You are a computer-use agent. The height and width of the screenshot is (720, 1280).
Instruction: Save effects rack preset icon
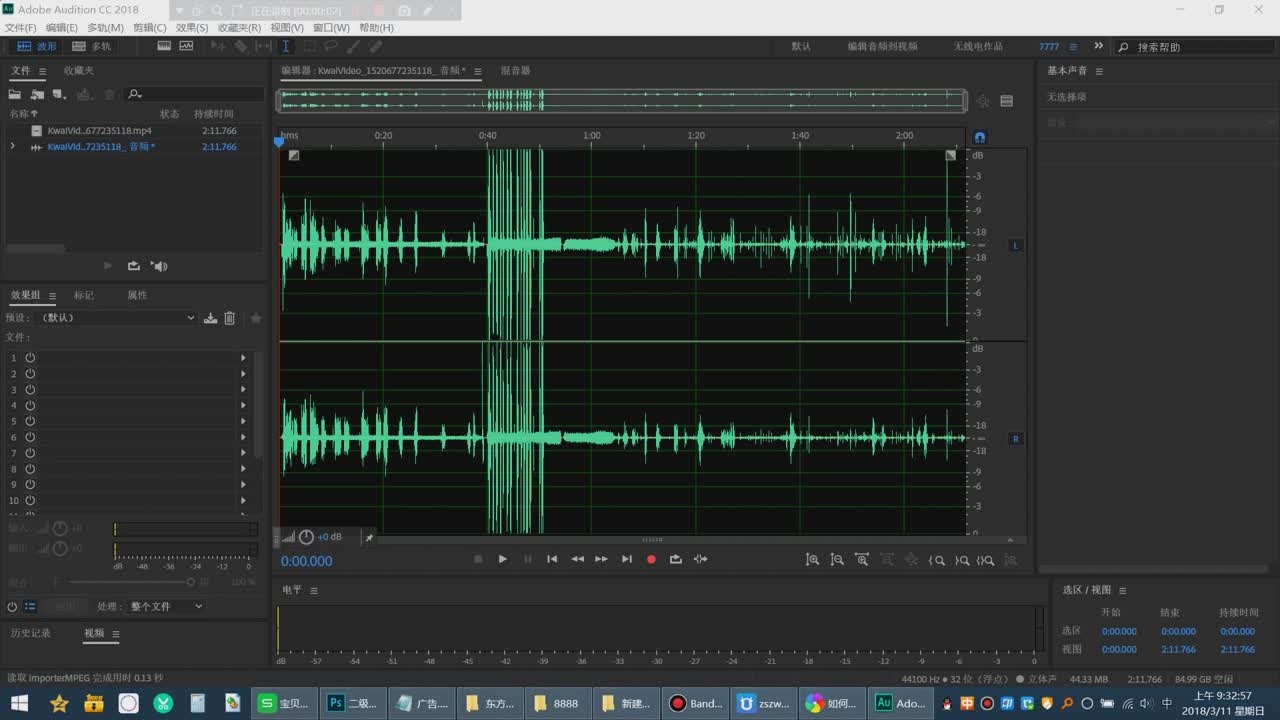pos(210,318)
